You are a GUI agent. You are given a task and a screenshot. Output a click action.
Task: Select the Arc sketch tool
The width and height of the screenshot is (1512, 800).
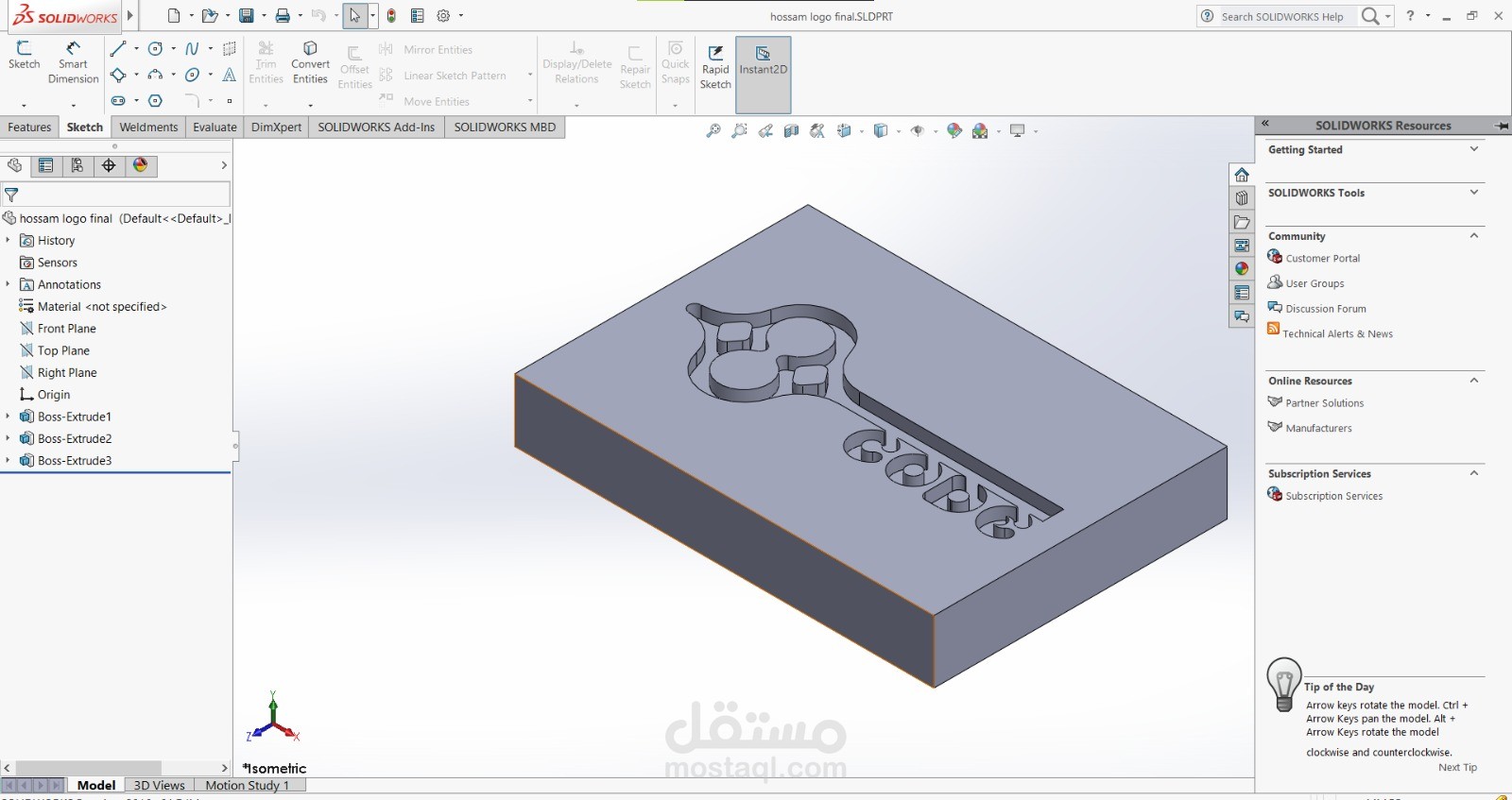tap(156, 75)
